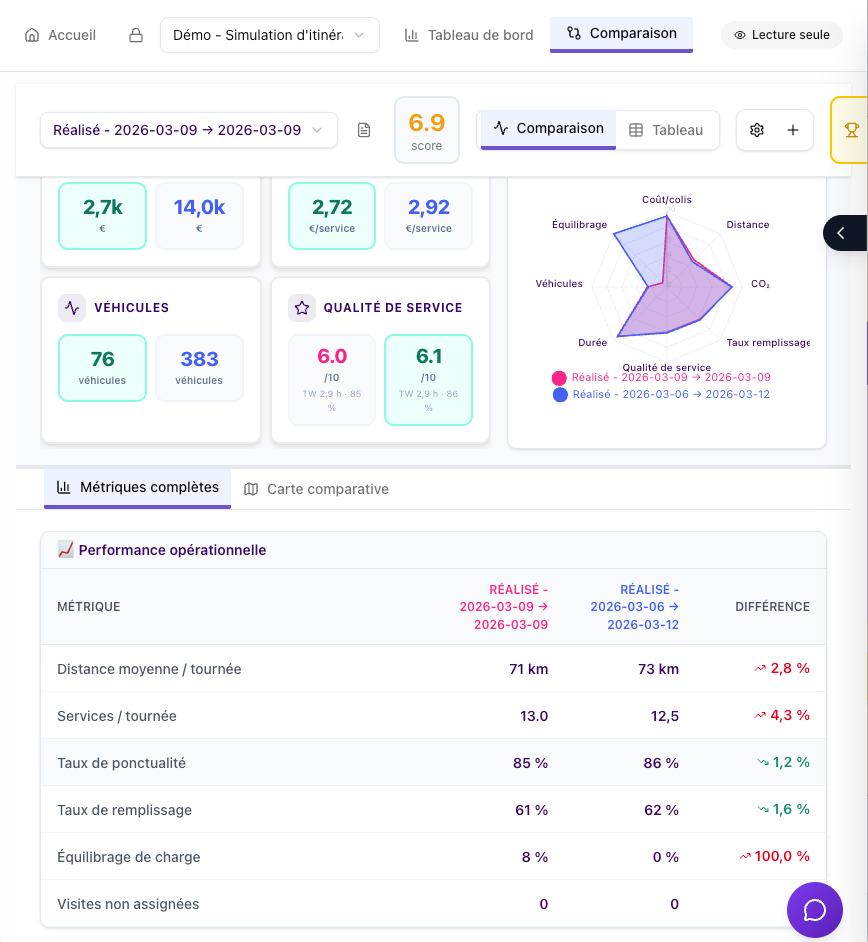Click the document icon next to date selector
Viewport: 868px width, 942px height.
364,130
